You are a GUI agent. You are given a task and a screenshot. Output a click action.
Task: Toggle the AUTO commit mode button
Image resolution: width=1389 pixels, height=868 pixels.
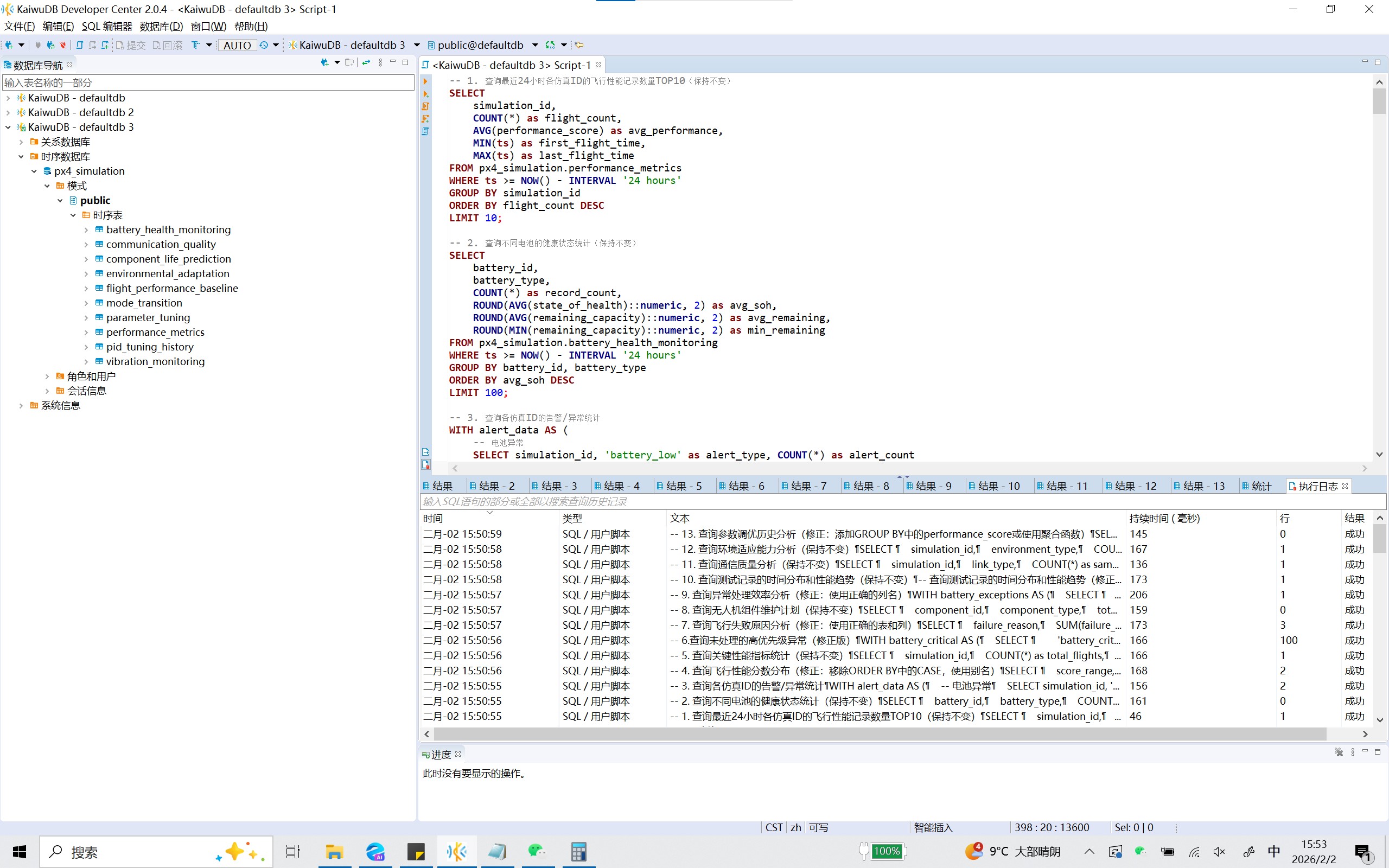coord(237,45)
